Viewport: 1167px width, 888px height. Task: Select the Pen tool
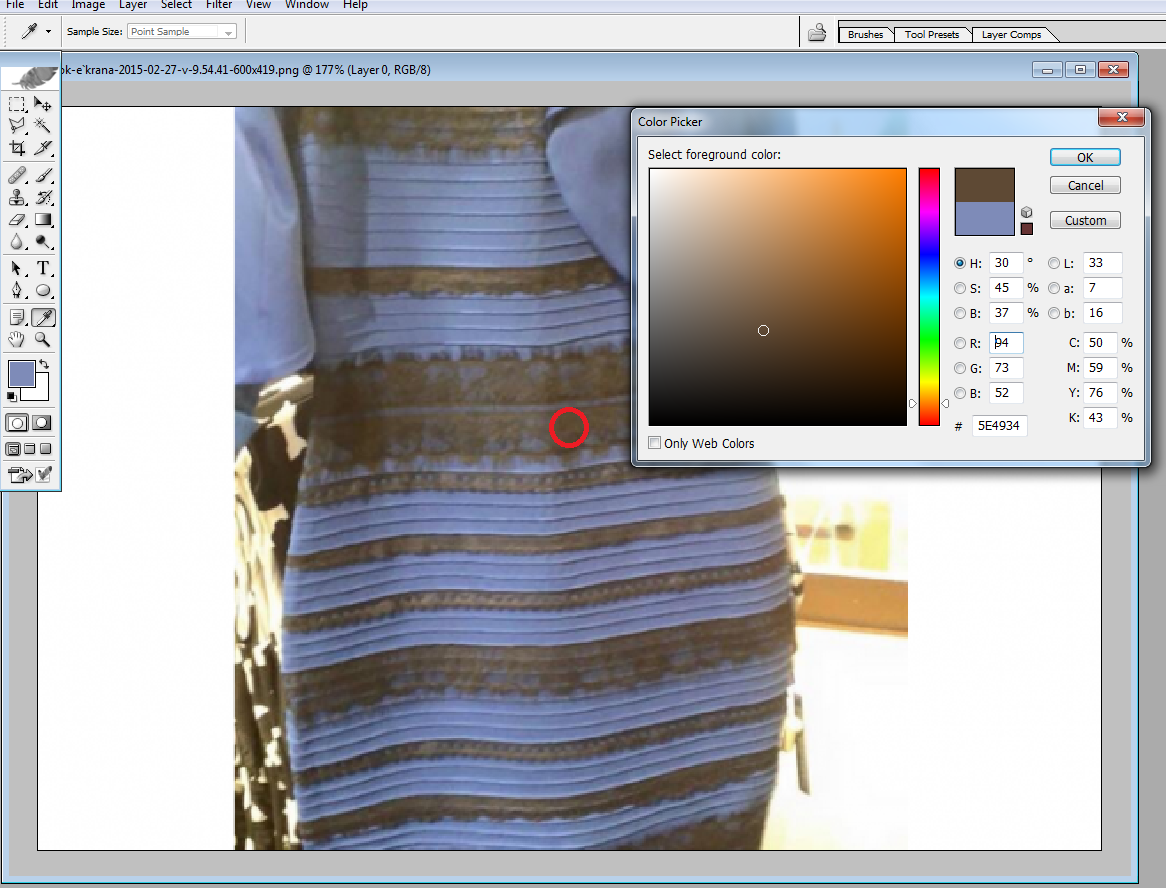click(x=17, y=291)
